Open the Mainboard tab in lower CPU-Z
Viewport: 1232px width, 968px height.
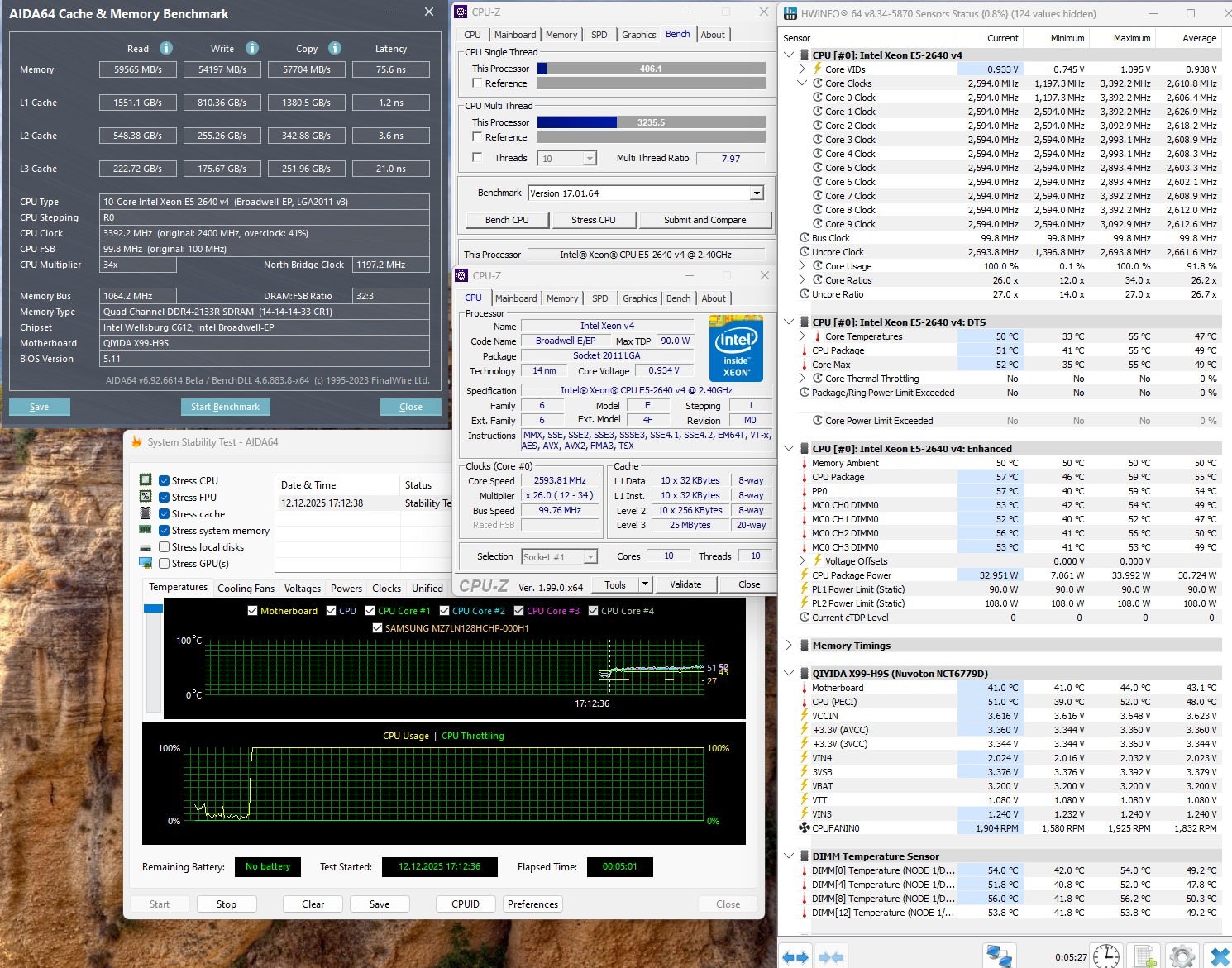[x=516, y=298]
